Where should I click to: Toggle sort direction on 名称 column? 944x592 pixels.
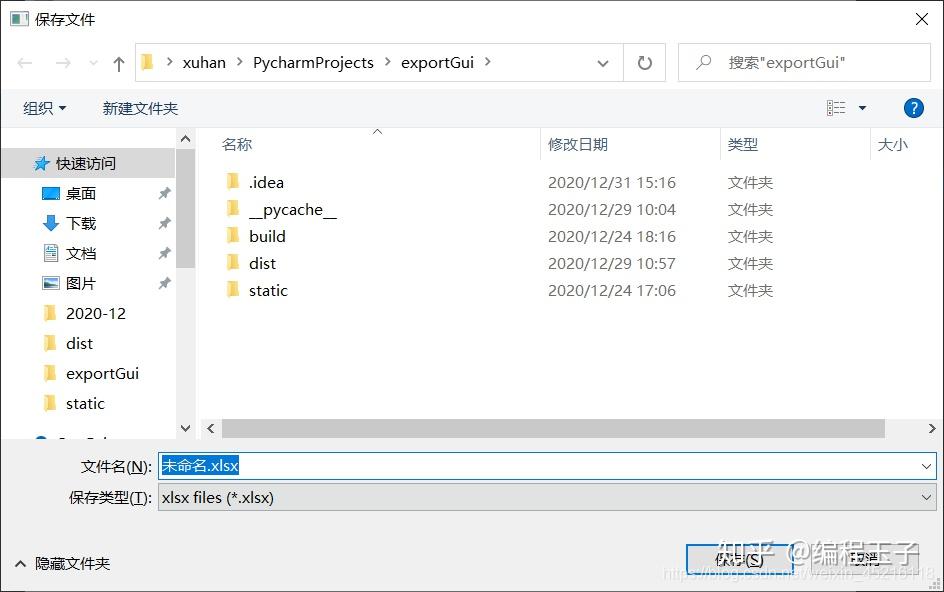pos(236,144)
